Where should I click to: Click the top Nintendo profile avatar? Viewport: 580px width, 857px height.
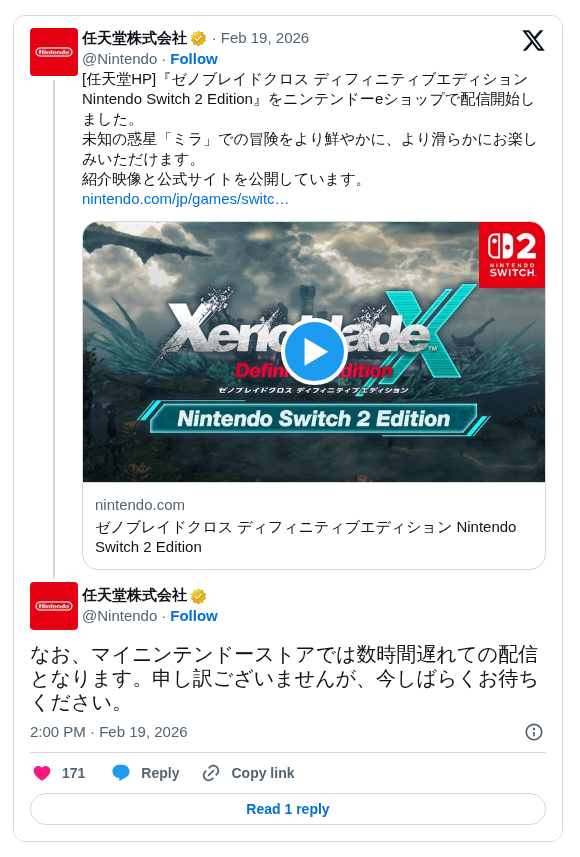point(54,52)
